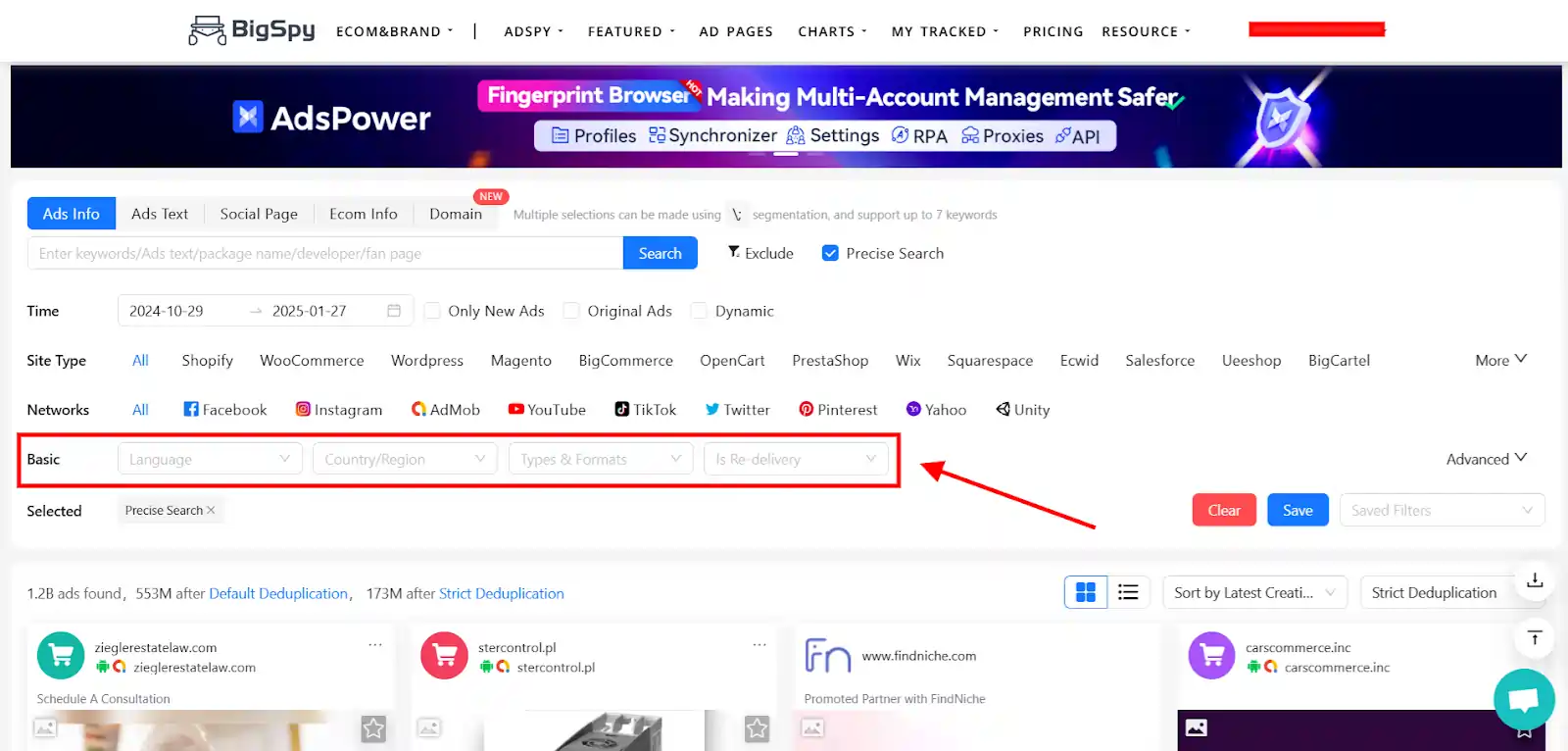The image size is (1568, 751).
Task: Filter networks by Unity
Action: 1023,410
